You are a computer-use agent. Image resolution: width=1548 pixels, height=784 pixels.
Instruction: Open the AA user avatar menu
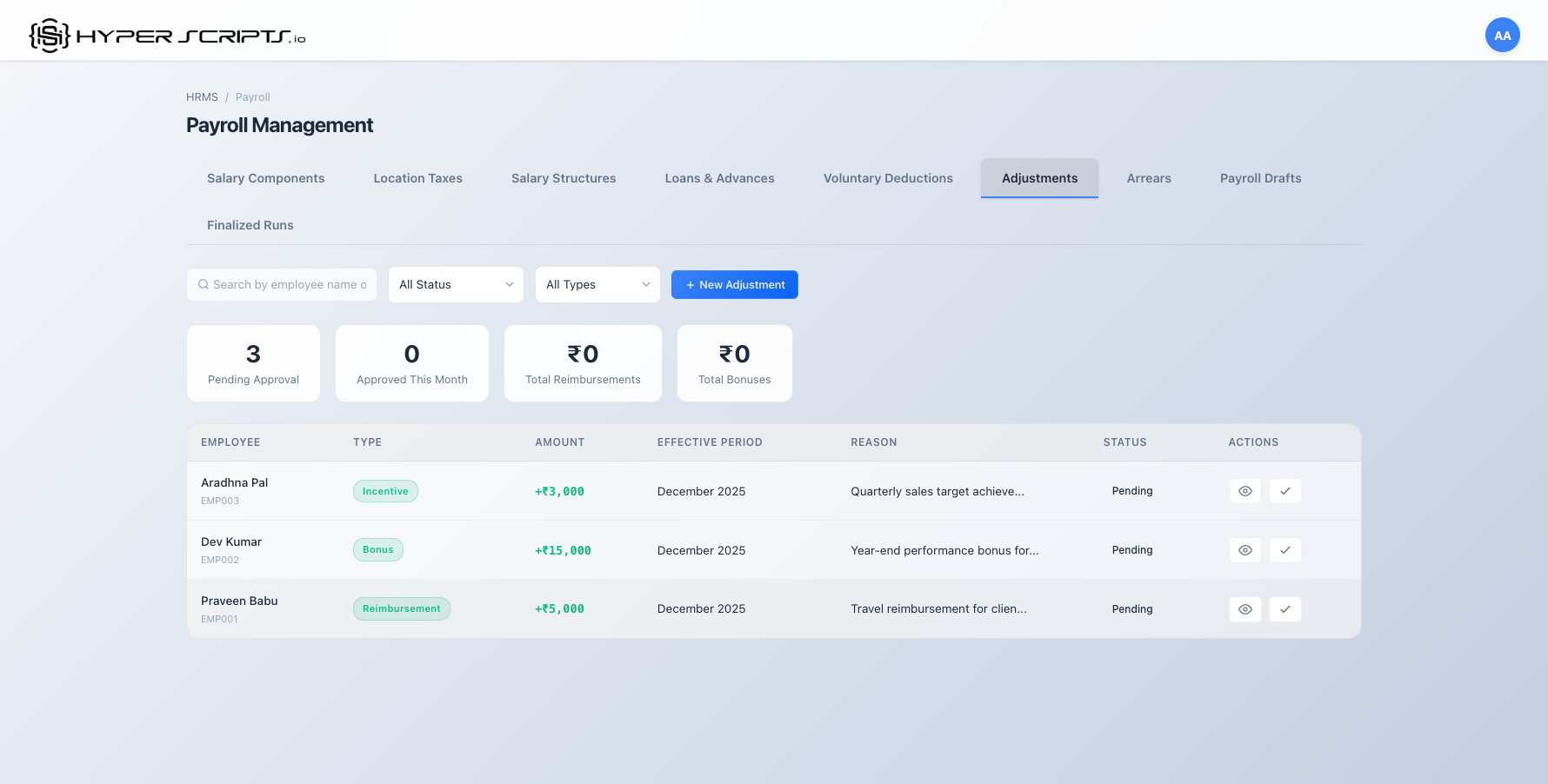coord(1502,36)
